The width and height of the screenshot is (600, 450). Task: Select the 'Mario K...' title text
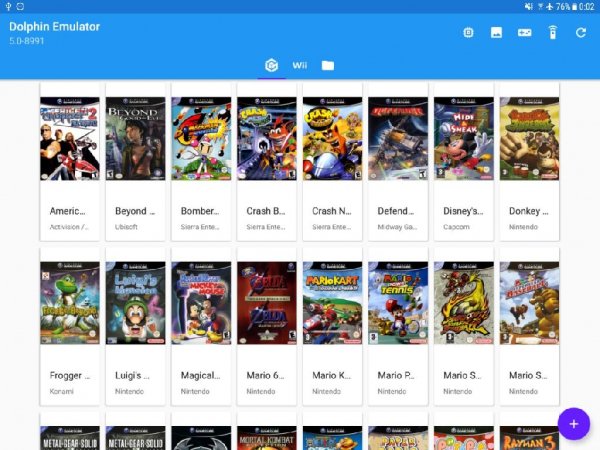[x=331, y=375]
